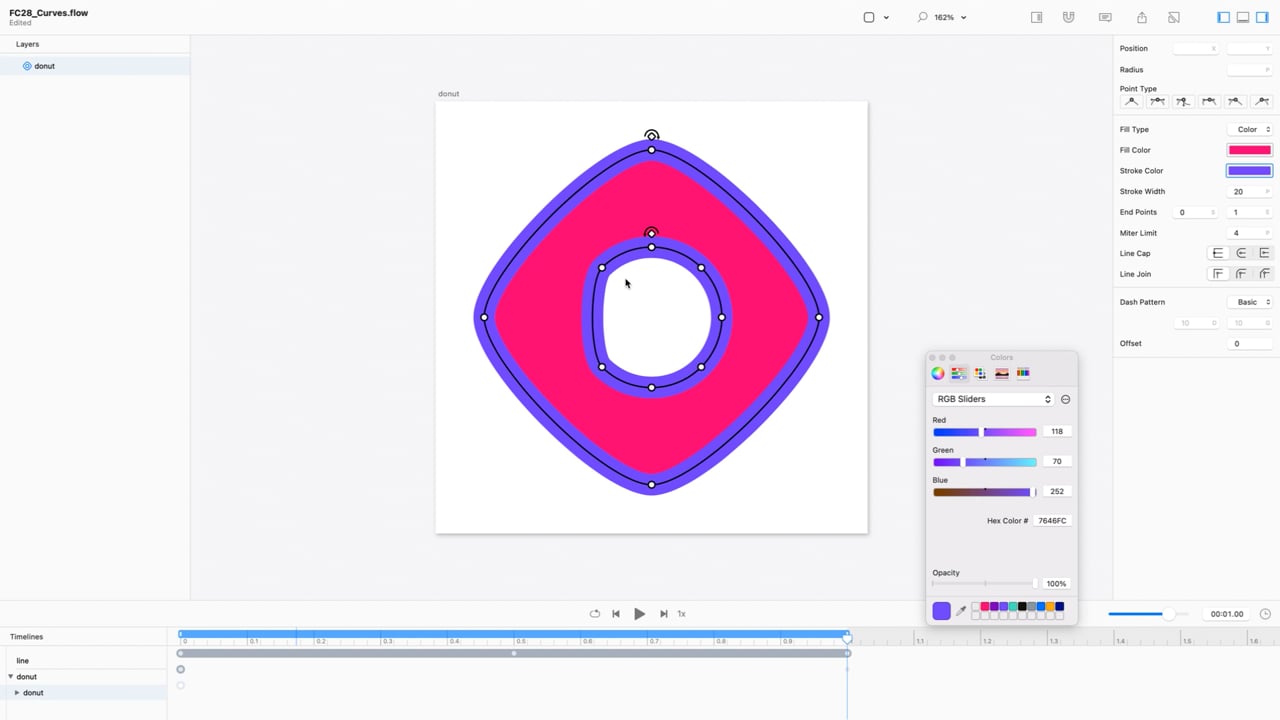Select the donut layer in Layers list
1280x720 pixels.
point(95,66)
